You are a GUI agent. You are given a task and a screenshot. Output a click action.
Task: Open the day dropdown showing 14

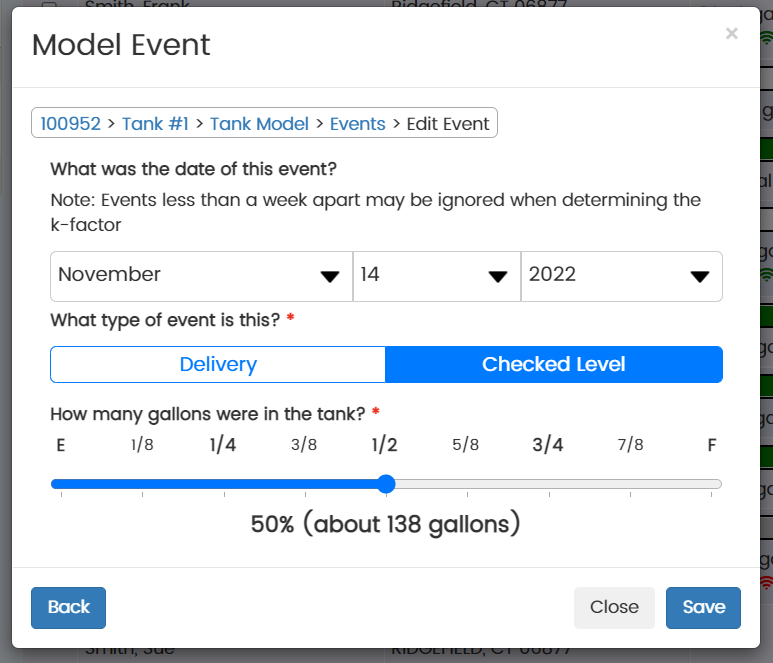click(x=436, y=276)
